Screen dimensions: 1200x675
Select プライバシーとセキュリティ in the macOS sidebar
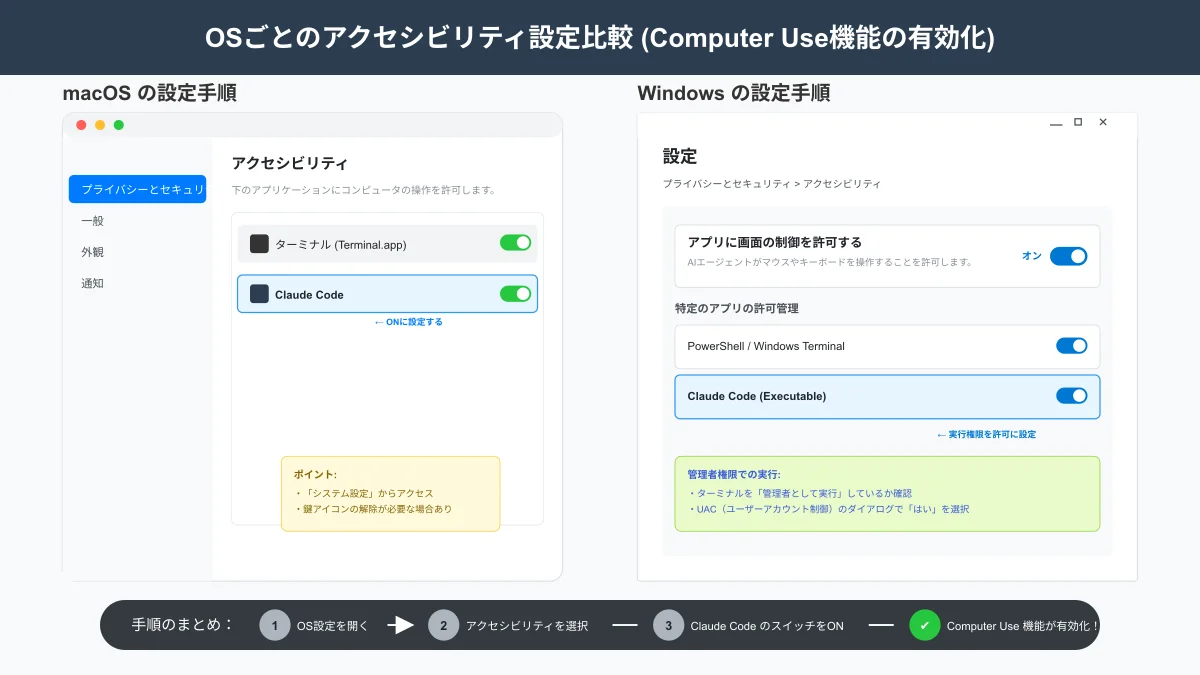tap(137, 189)
